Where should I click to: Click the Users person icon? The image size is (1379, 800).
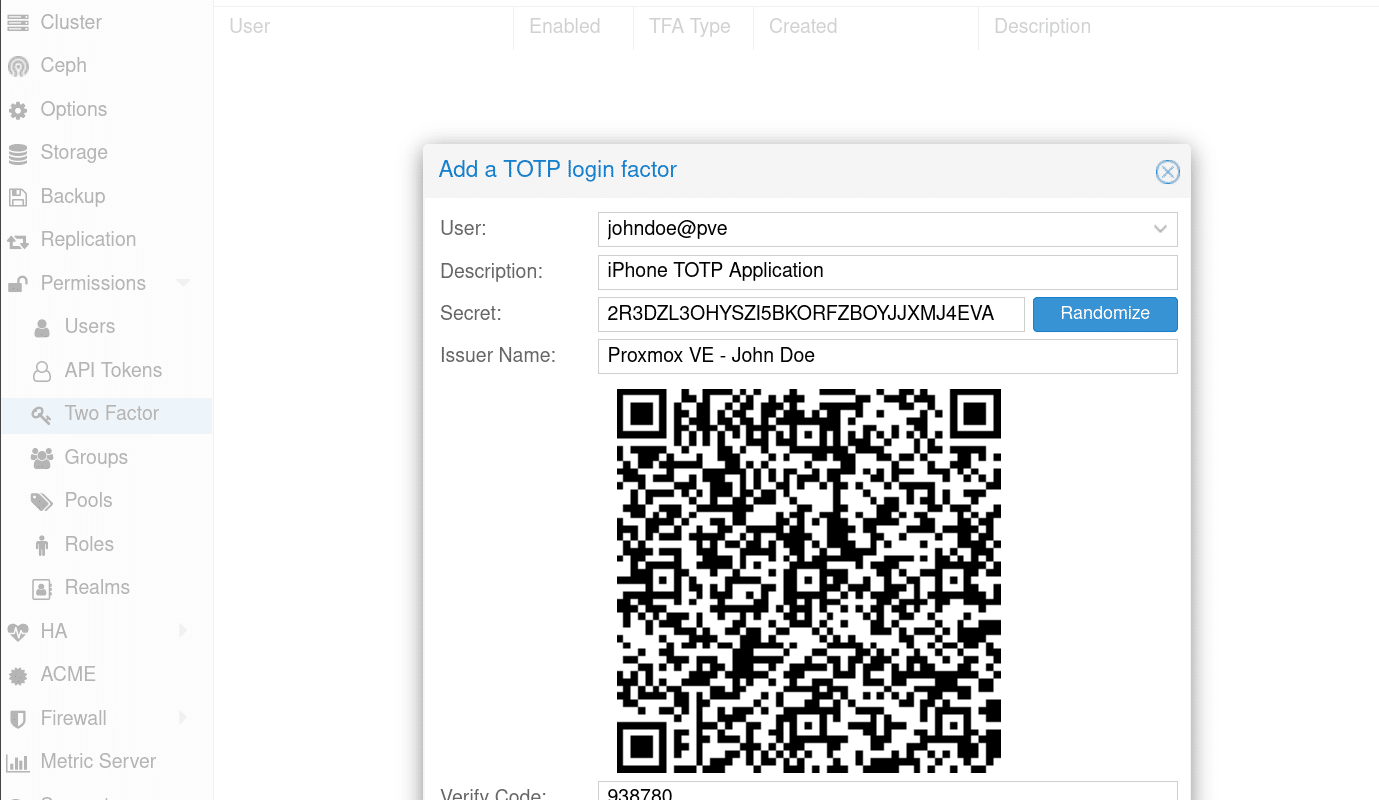pos(42,327)
